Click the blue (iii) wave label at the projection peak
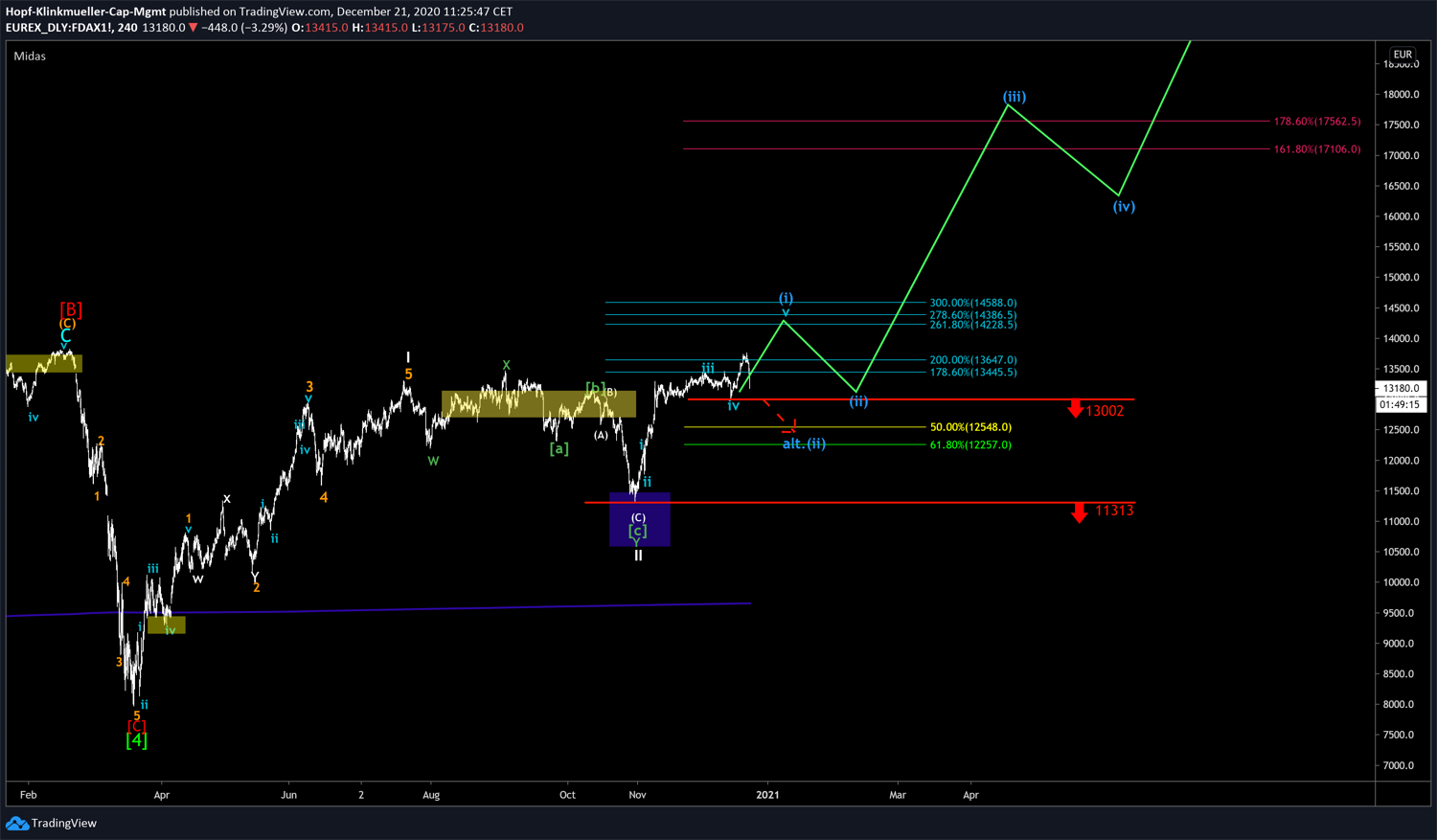 [1015, 97]
